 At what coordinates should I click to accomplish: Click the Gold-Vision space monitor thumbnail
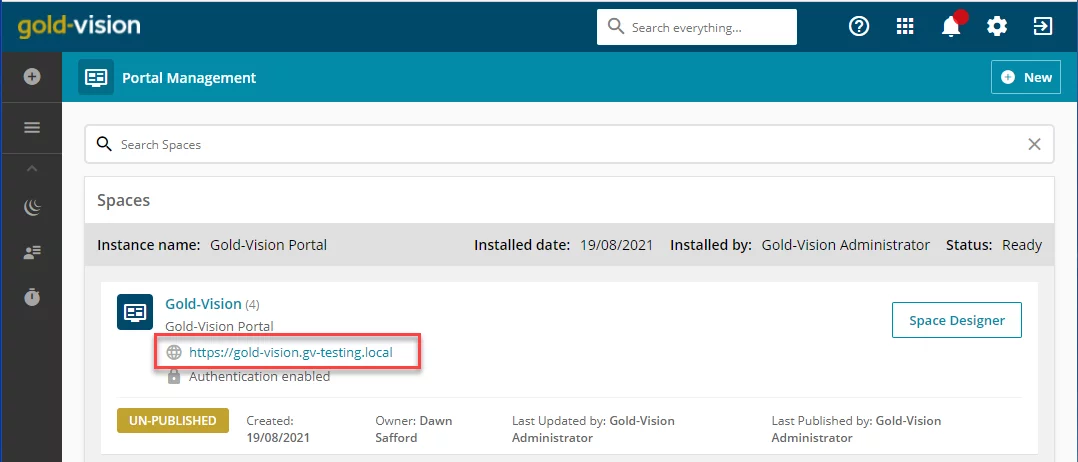pos(135,312)
